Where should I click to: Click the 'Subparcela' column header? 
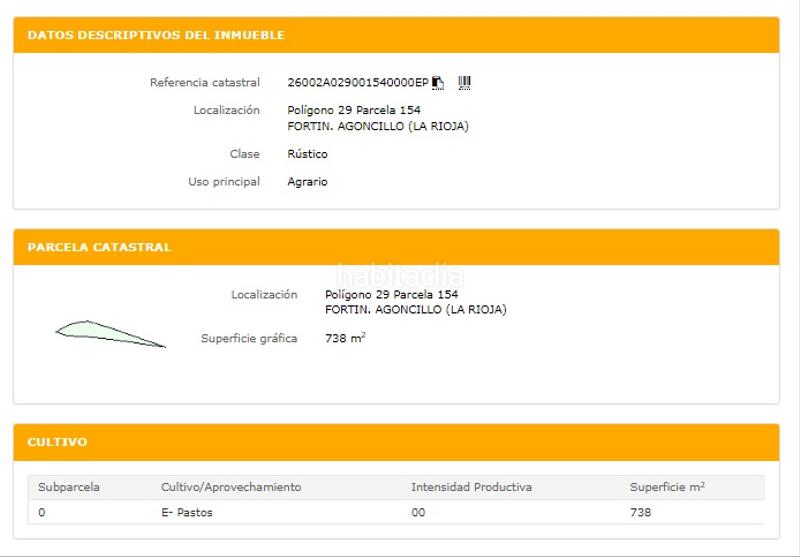point(69,487)
